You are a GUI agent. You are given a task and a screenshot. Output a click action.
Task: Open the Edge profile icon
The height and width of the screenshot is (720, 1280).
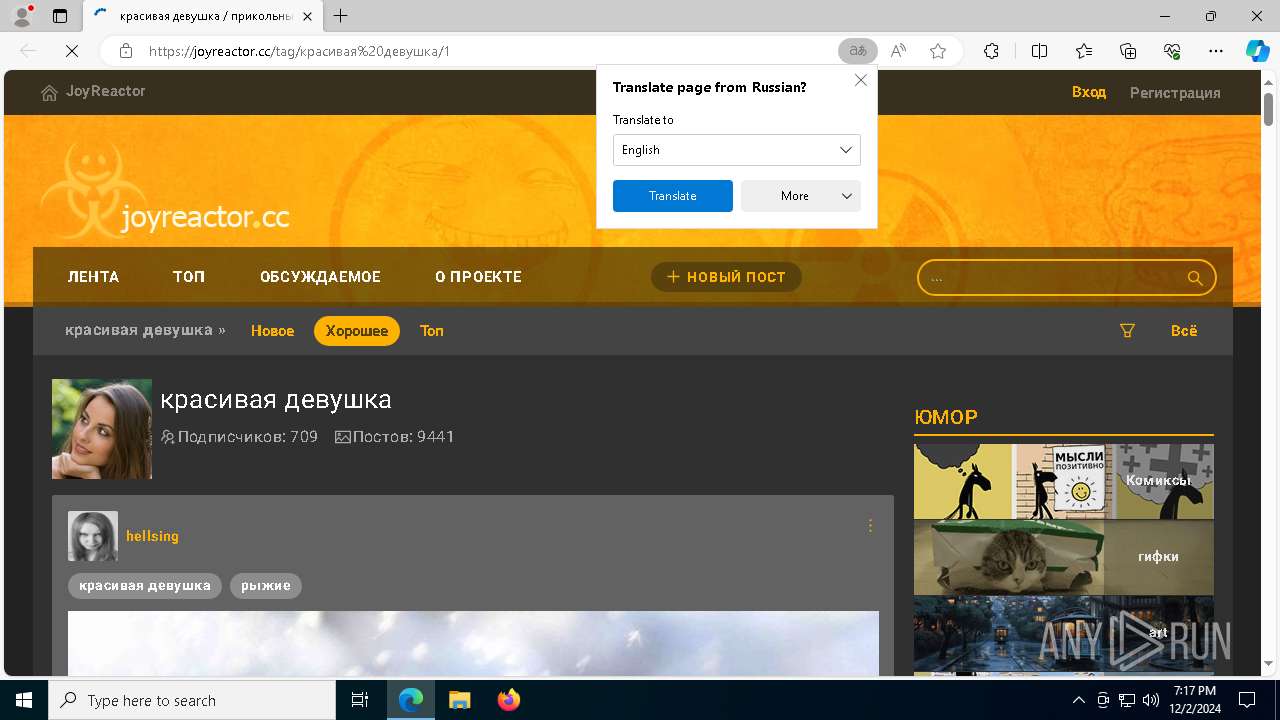[22, 16]
